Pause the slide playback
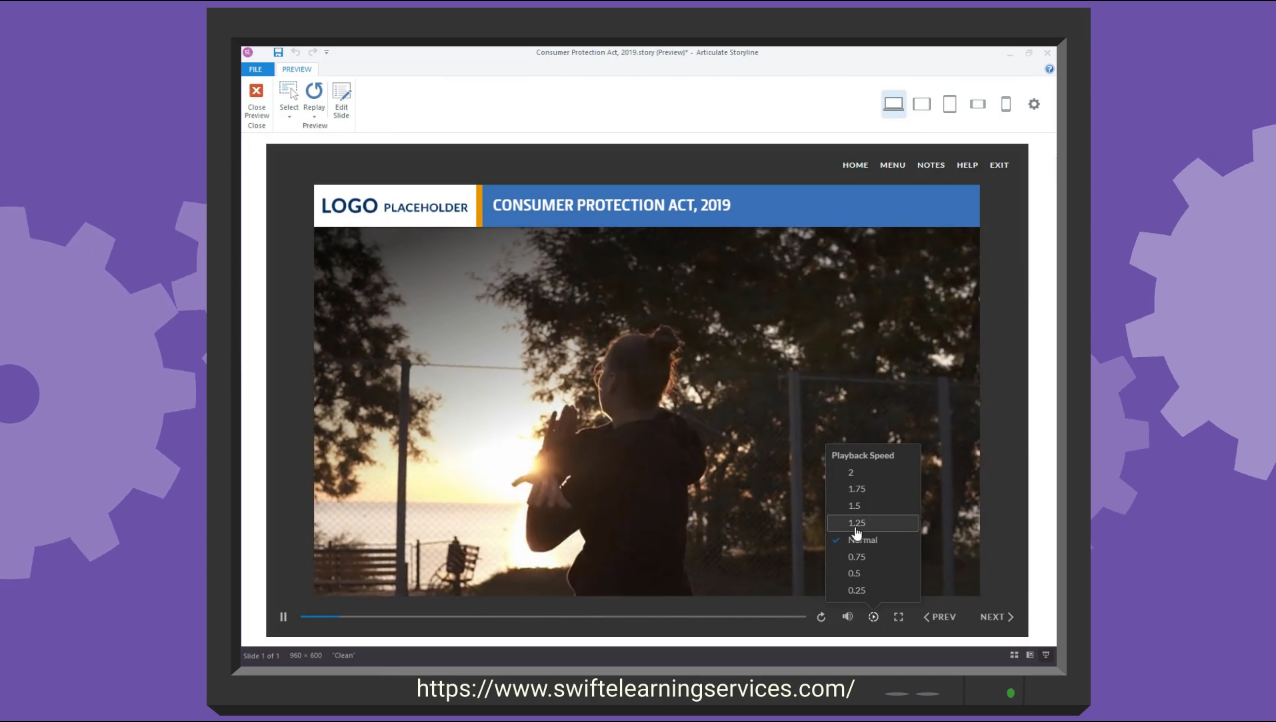Image resolution: width=1276 pixels, height=722 pixels. click(x=283, y=617)
